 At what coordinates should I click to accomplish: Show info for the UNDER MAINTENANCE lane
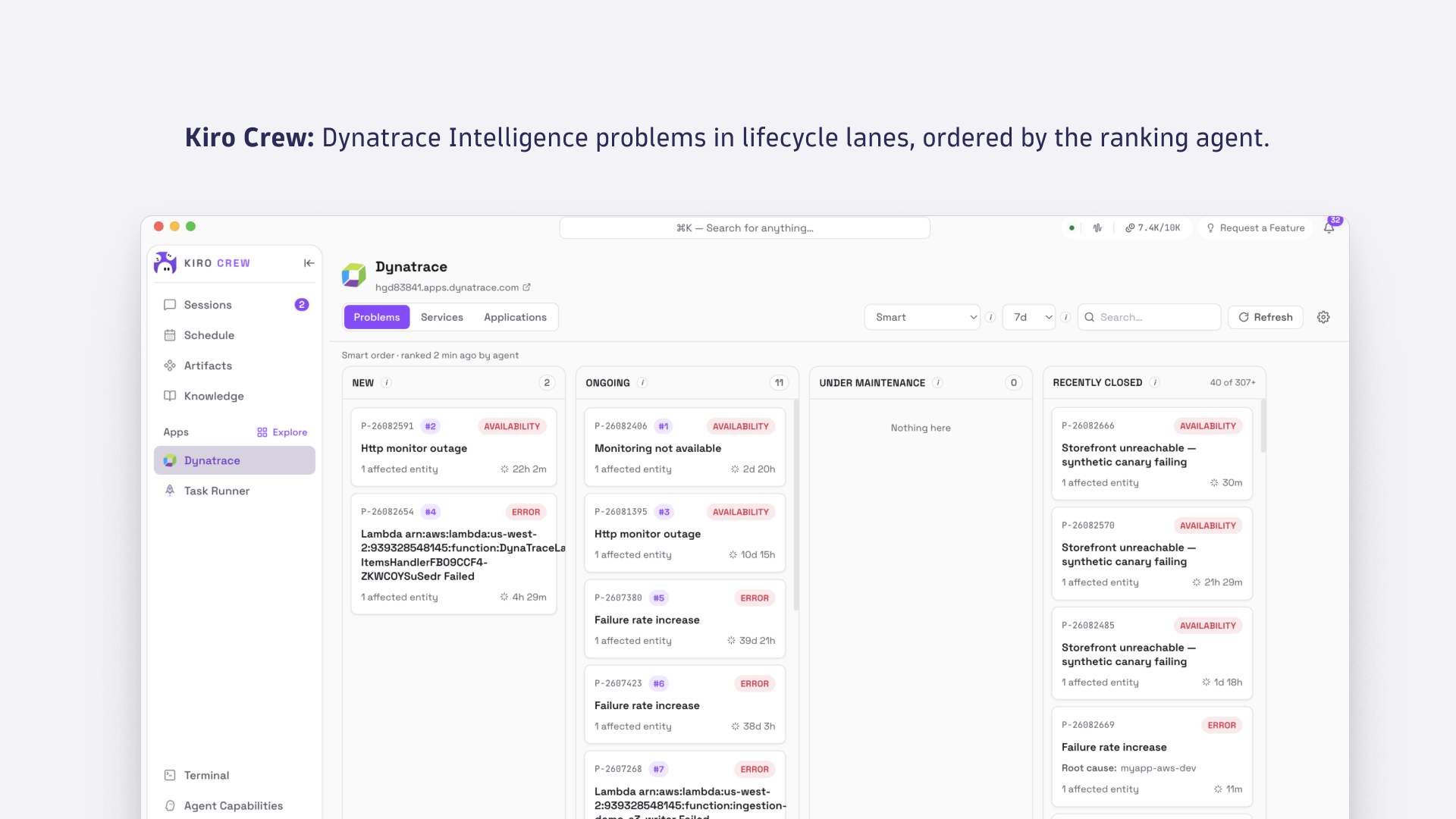tap(938, 383)
